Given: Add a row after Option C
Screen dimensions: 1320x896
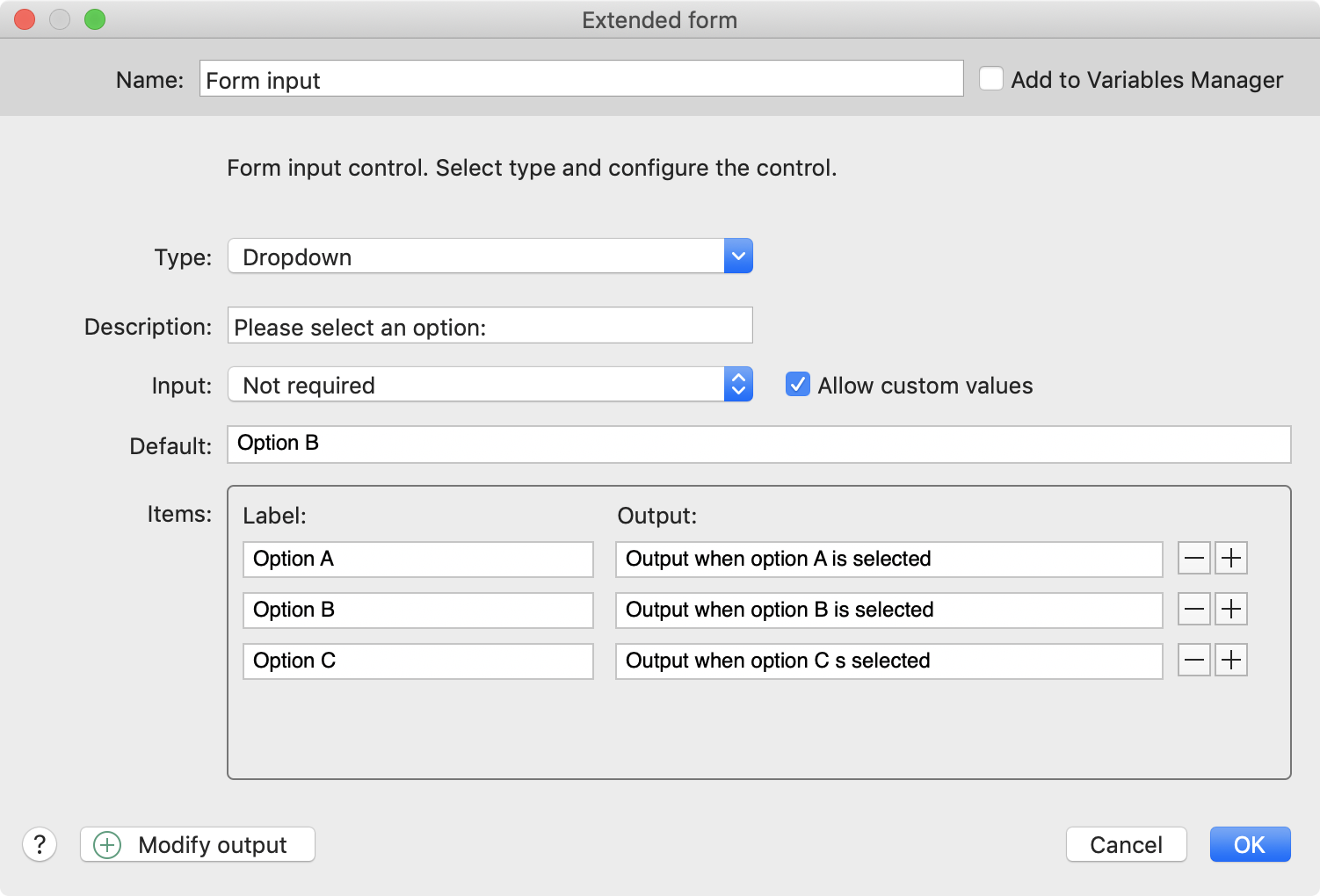Looking at the screenshot, I should tap(1231, 660).
